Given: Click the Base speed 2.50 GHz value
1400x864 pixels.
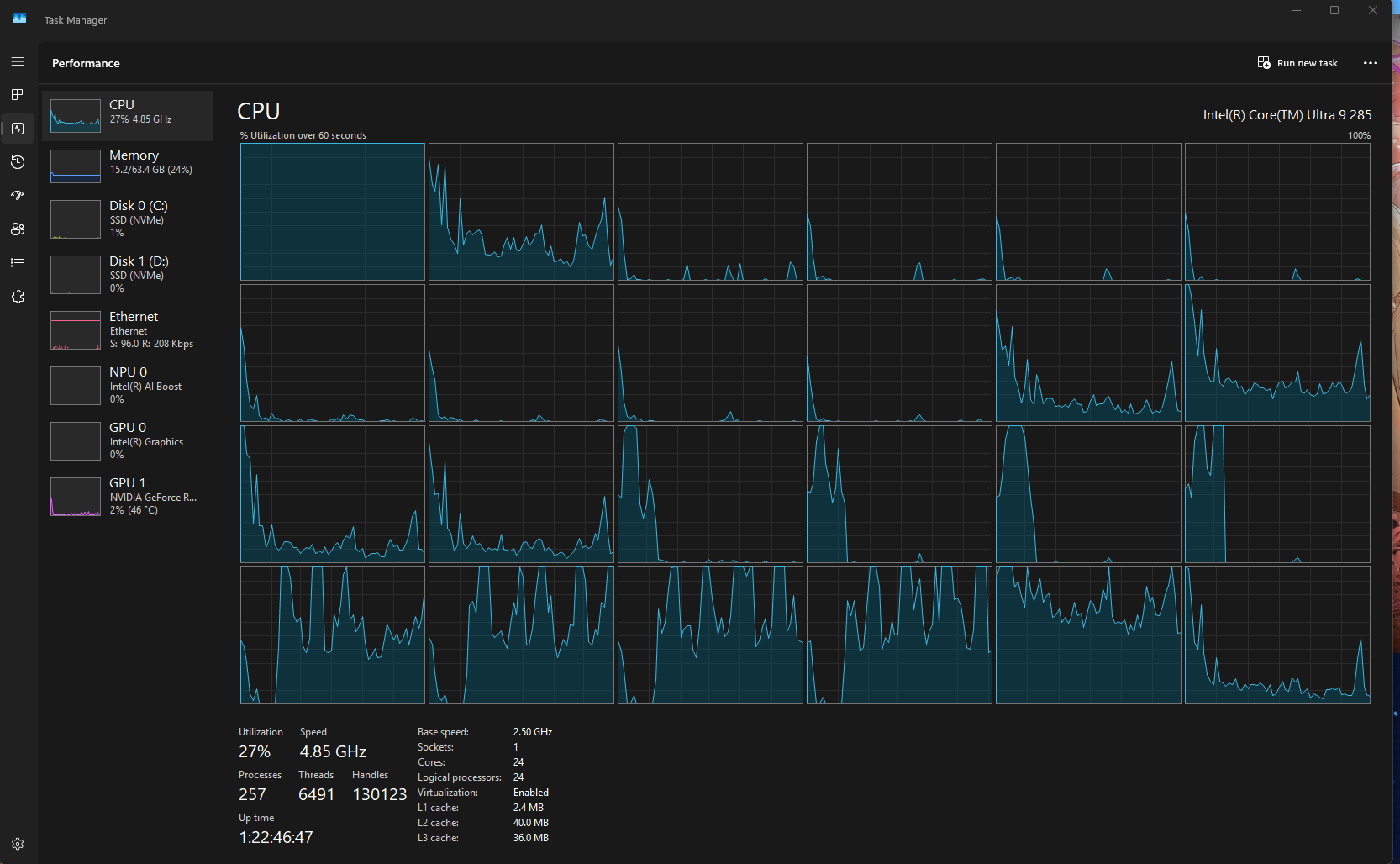Looking at the screenshot, I should pyautogui.click(x=533, y=732).
